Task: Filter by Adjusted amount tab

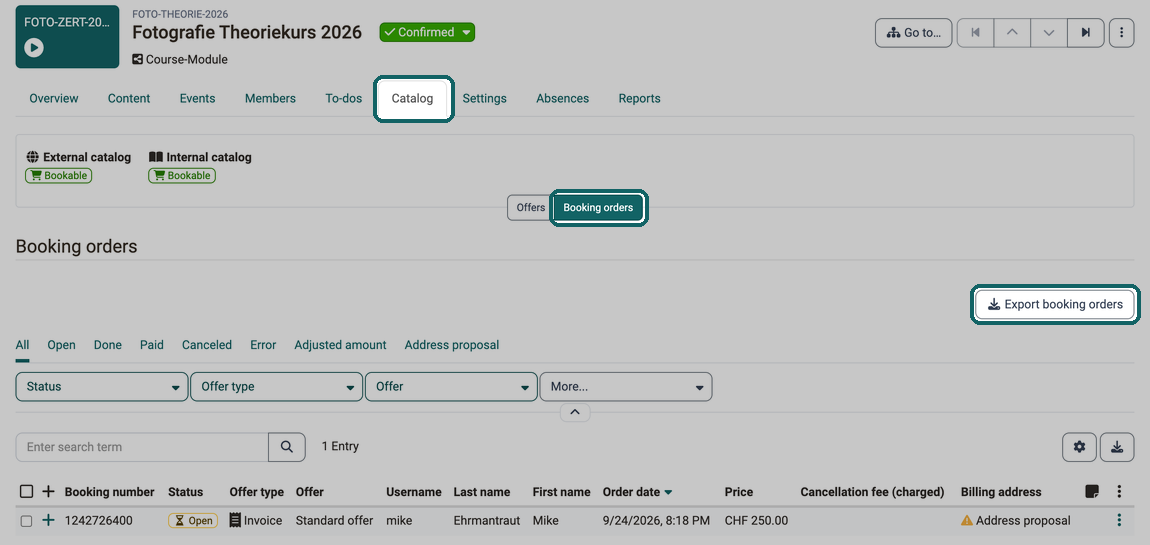Action: point(340,345)
